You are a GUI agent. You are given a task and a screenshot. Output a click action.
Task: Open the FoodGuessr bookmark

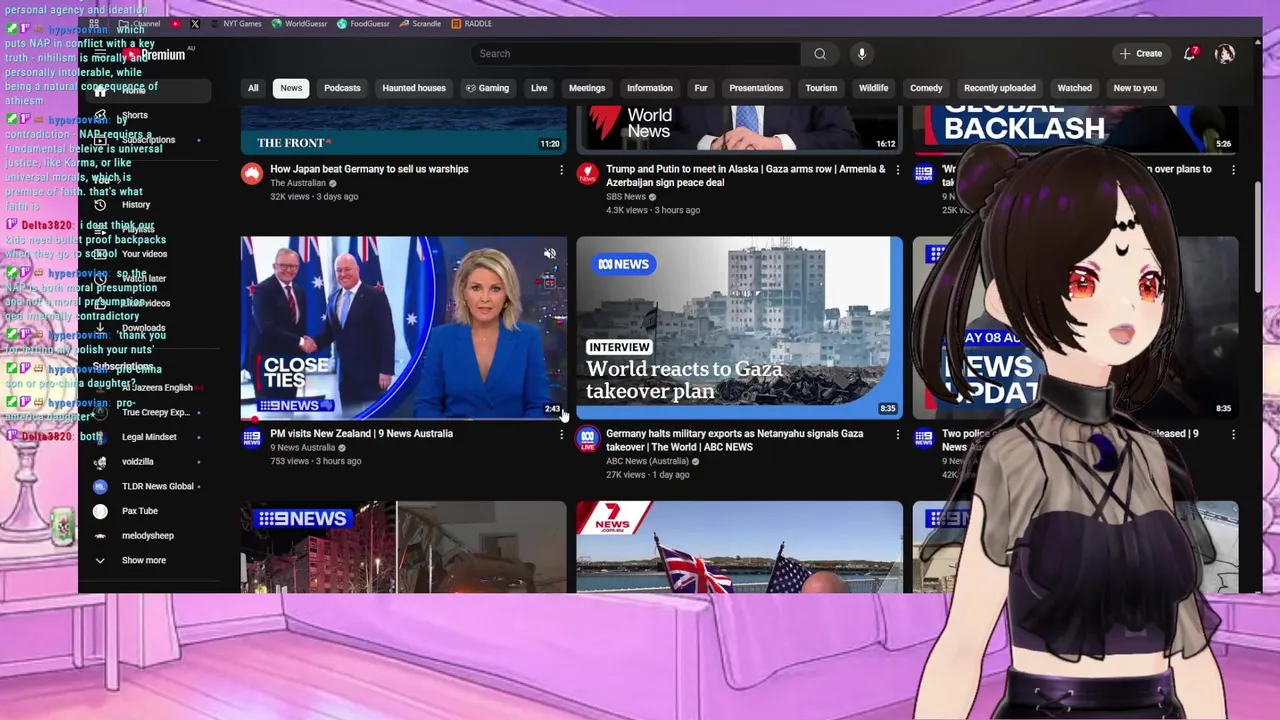(364, 23)
